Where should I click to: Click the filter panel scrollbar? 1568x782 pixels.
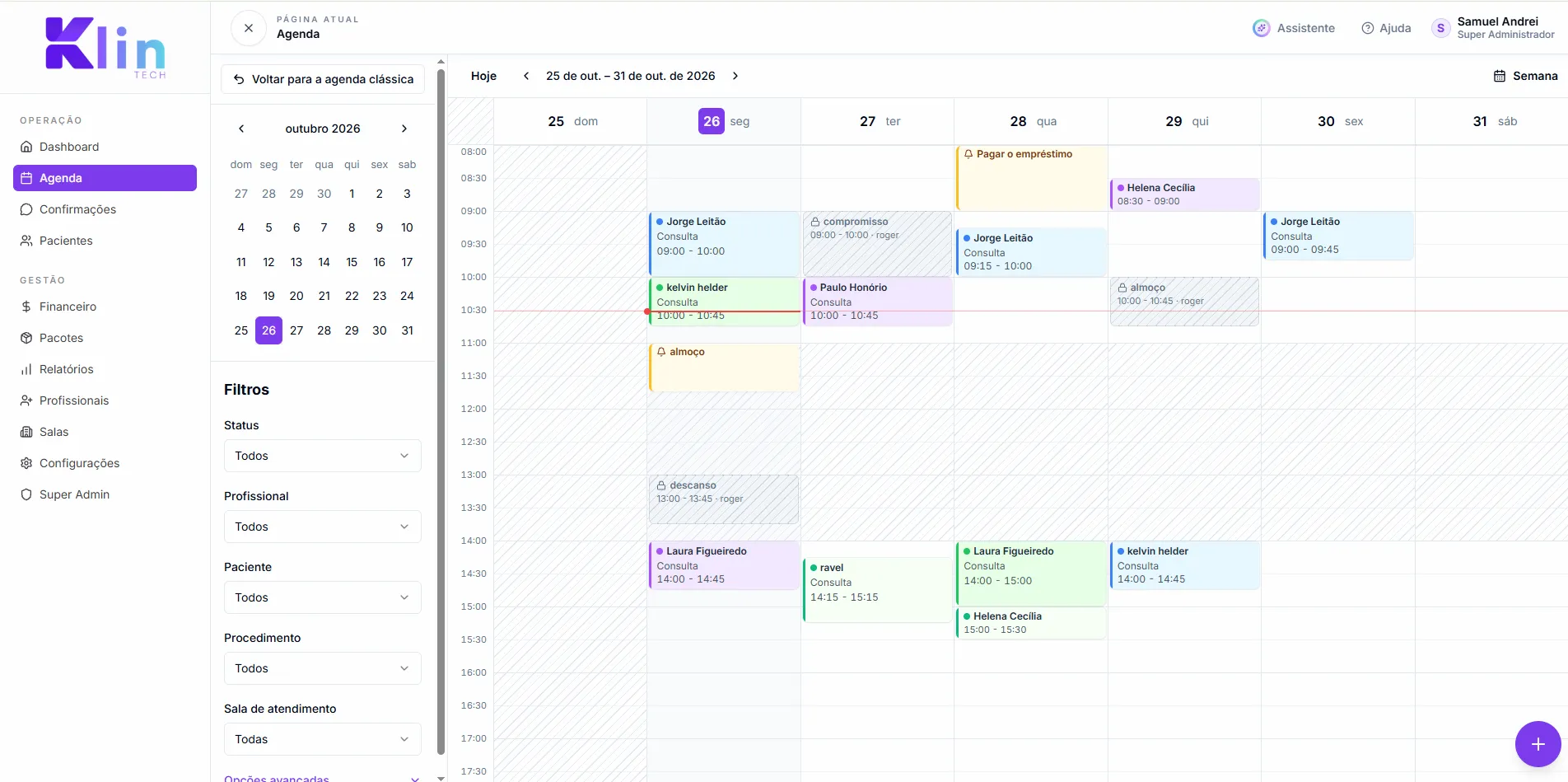pyautogui.click(x=441, y=412)
